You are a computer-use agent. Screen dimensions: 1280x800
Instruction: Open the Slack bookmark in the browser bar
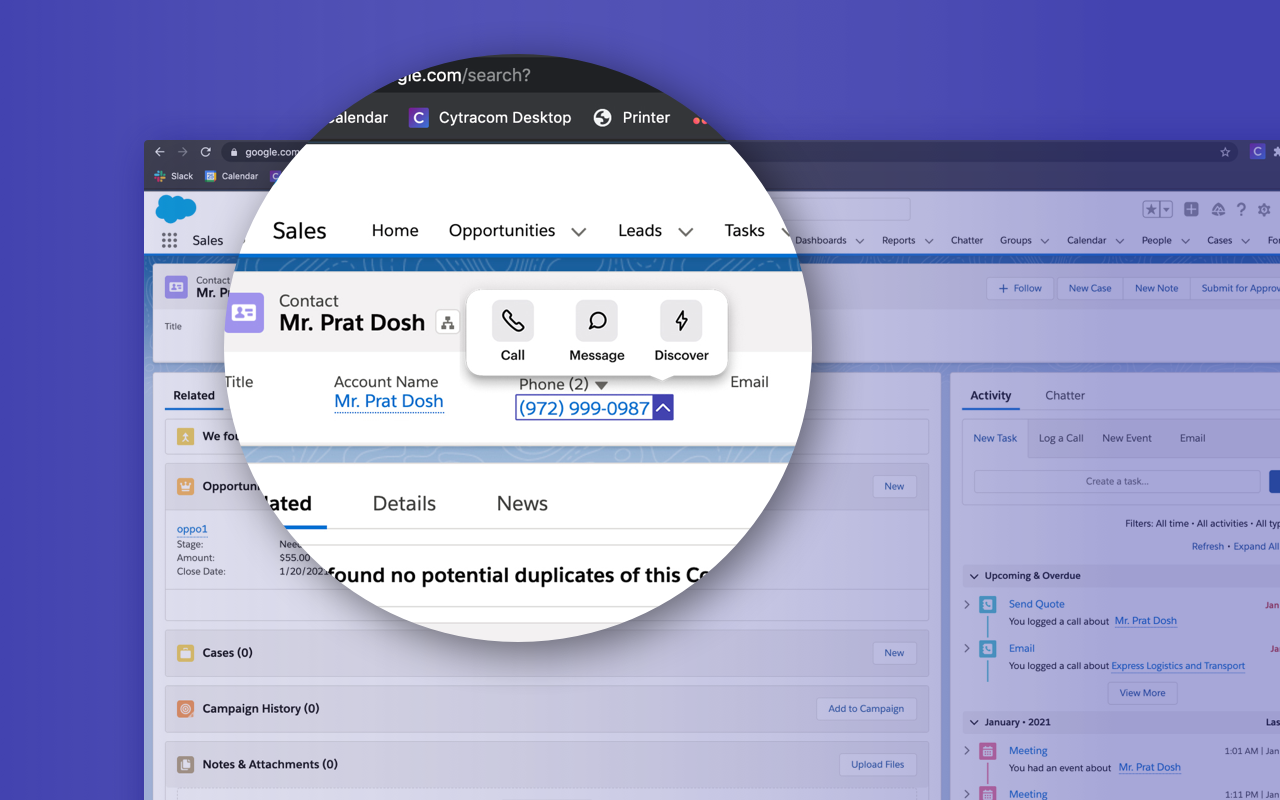tap(172, 175)
